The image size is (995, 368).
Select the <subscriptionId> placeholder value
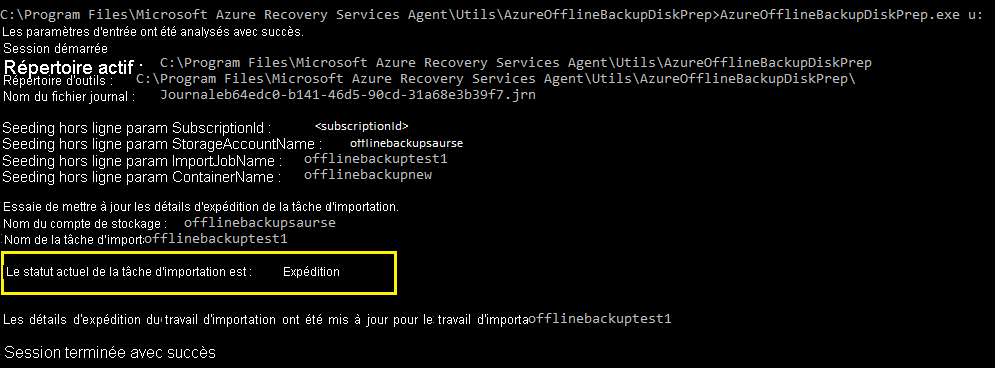coord(362,126)
